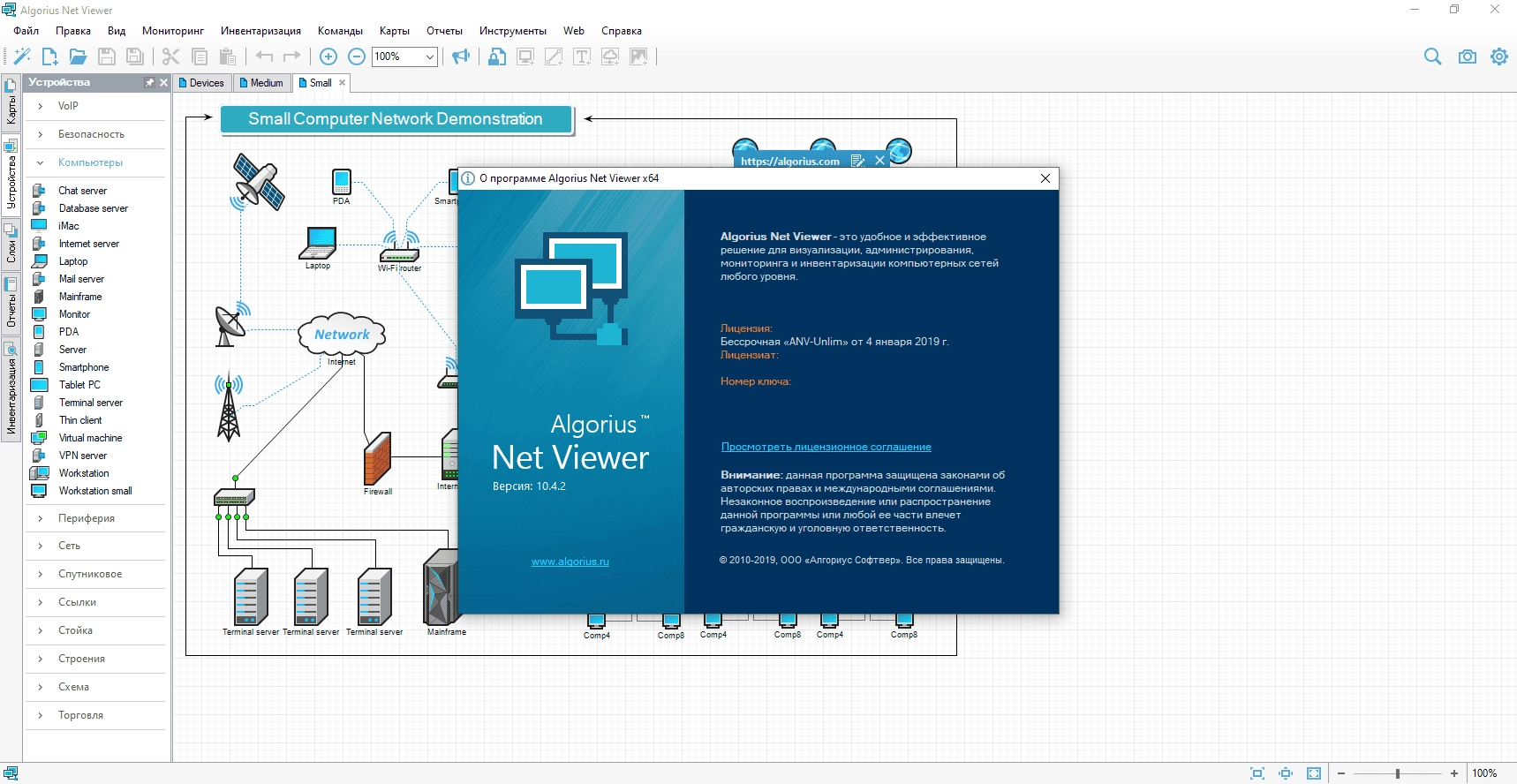Select the Network cloud on the map
Screen dimensions: 1517x784
tap(342, 335)
